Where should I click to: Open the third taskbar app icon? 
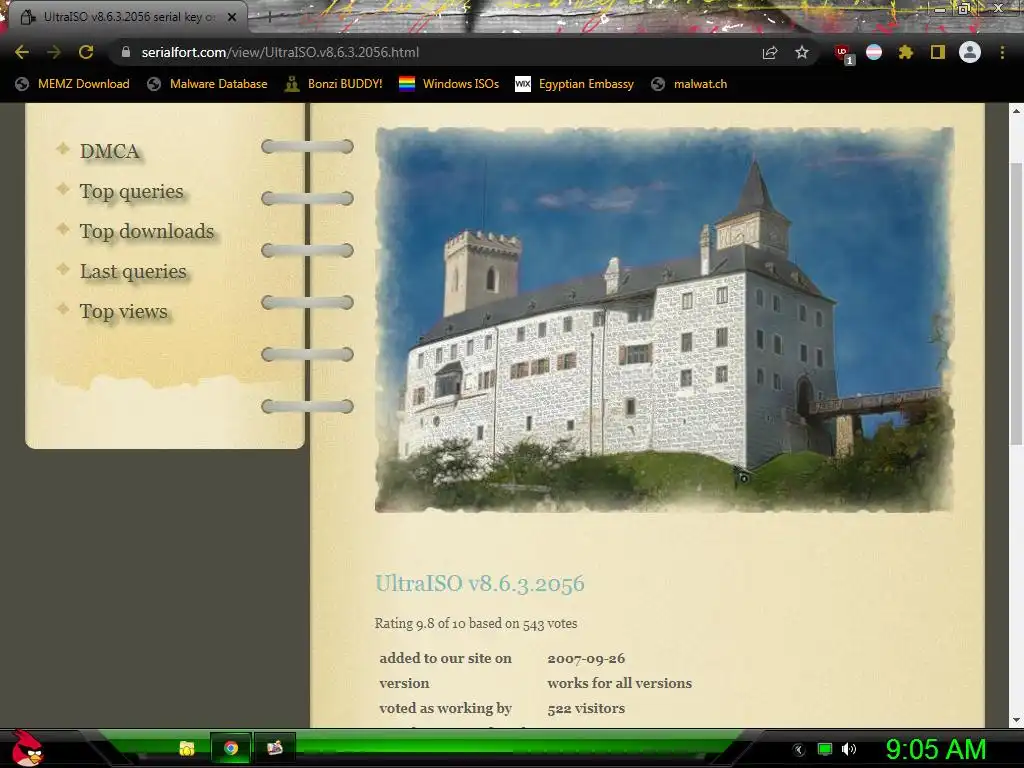coord(274,748)
